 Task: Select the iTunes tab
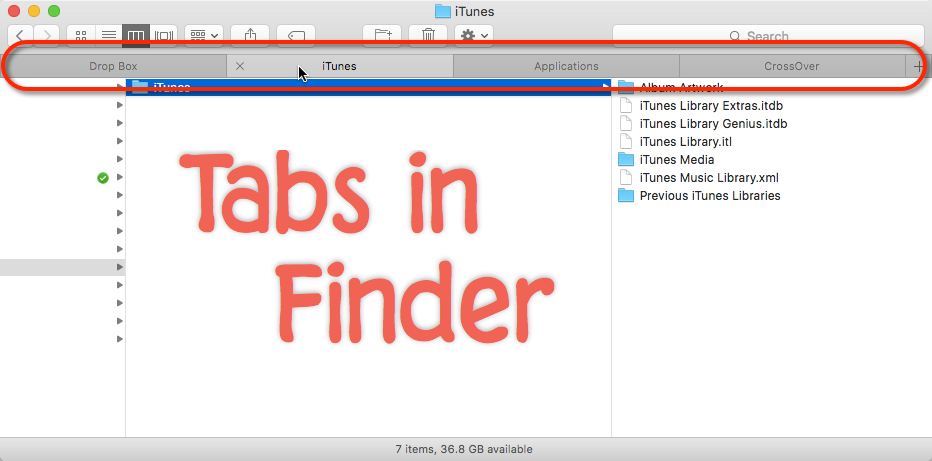tap(339, 66)
